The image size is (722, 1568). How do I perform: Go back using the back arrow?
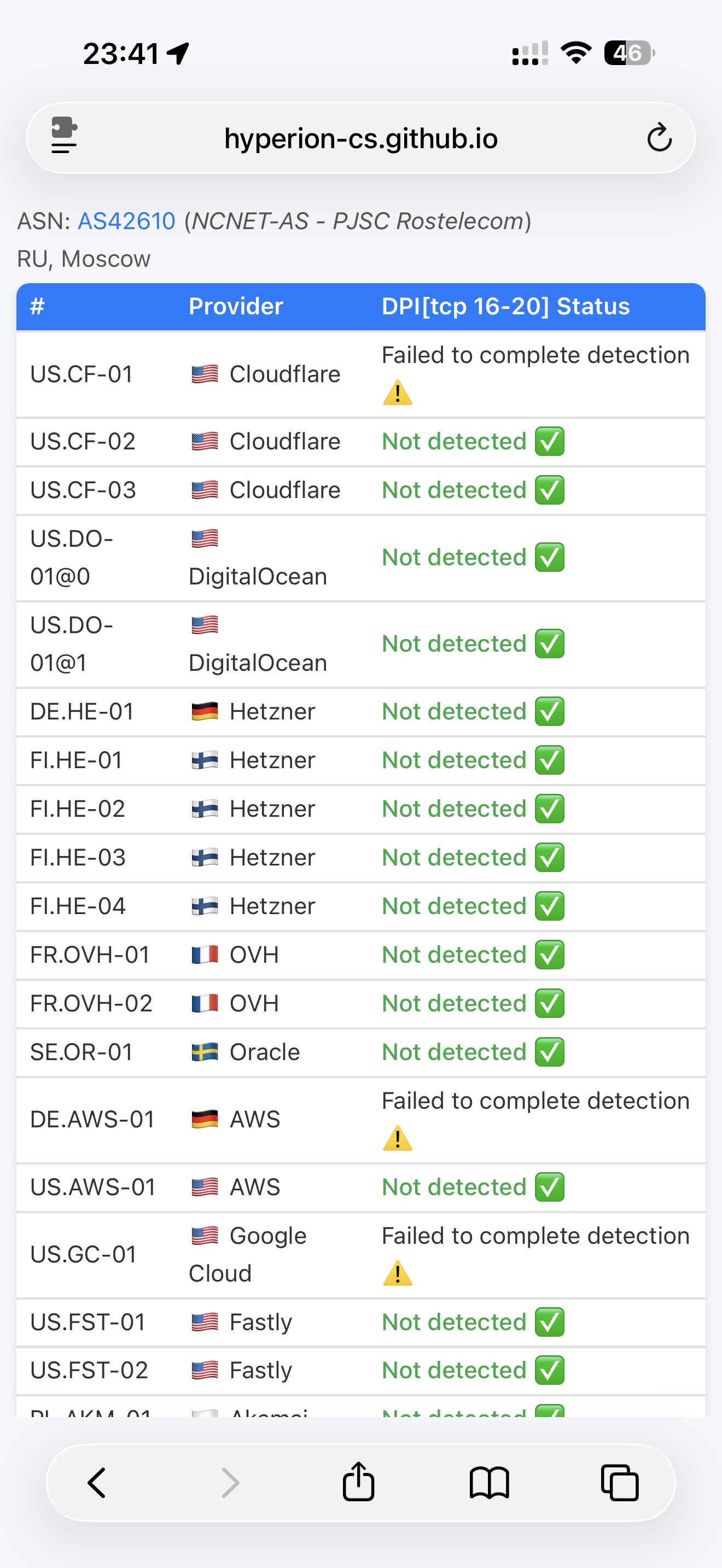coord(97,1482)
